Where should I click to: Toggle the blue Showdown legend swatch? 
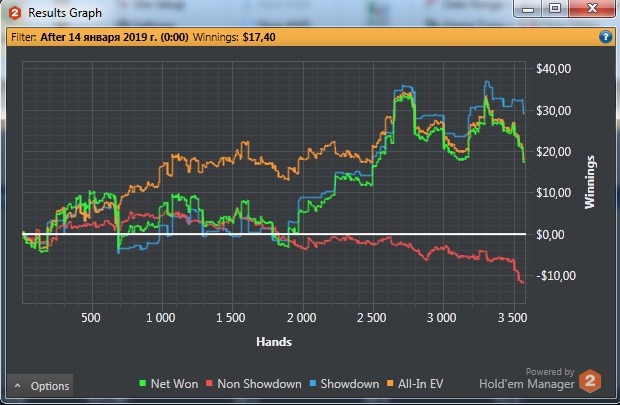(x=313, y=383)
